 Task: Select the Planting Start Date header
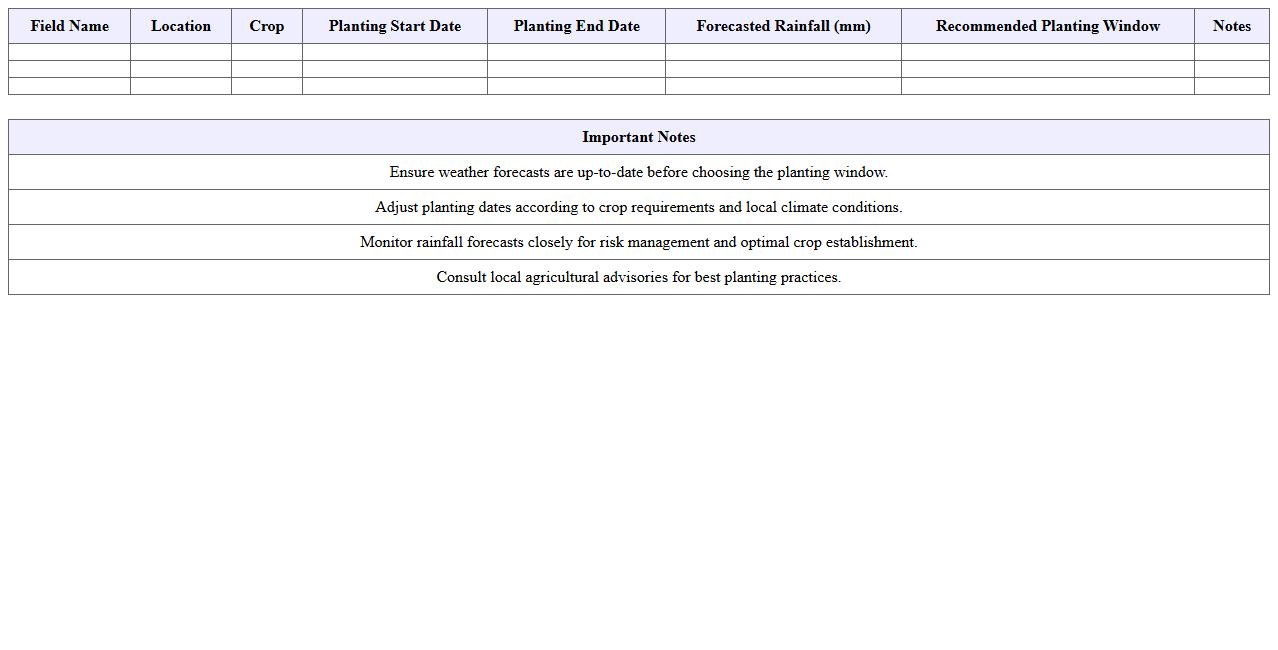(395, 26)
